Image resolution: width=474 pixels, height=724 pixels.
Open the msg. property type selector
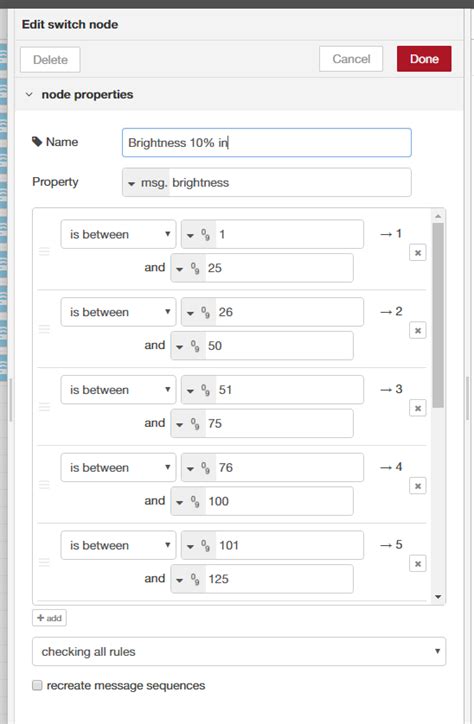(x=146, y=183)
